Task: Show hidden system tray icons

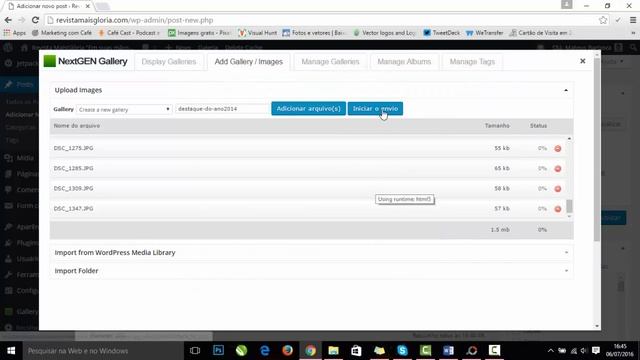Action: (551, 351)
